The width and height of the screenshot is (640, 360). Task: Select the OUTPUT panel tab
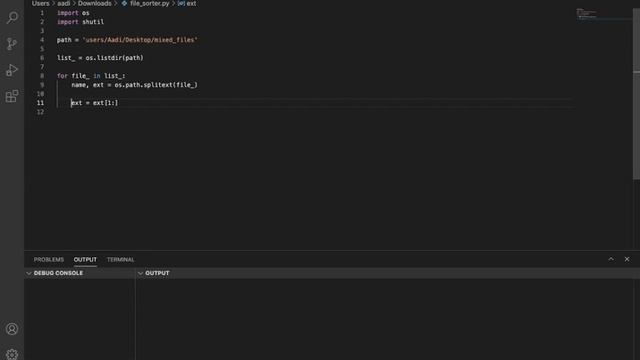pyautogui.click(x=85, y=260)
